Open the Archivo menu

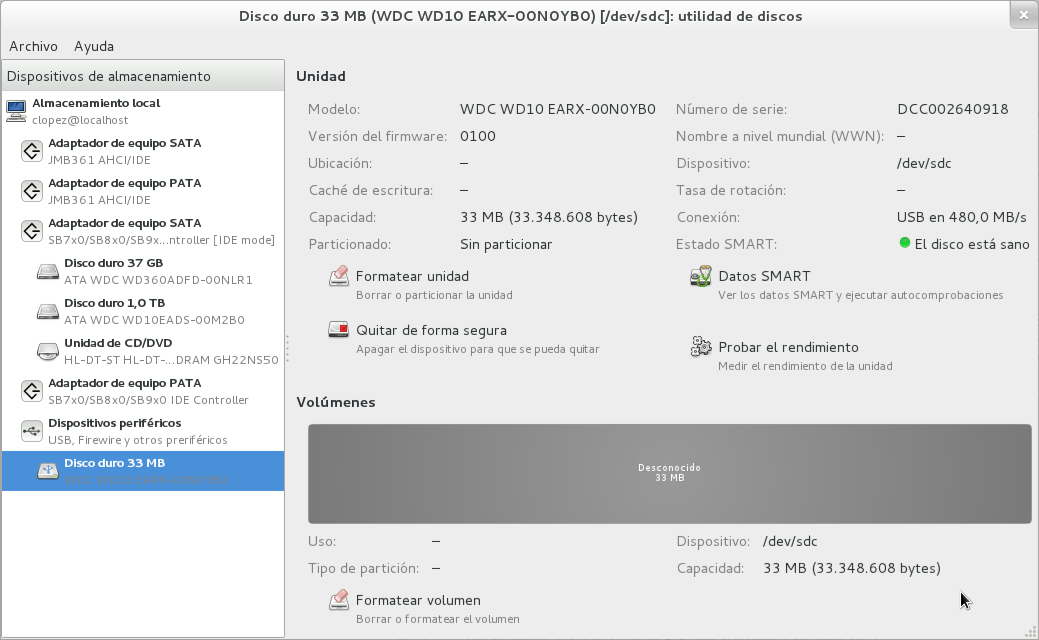click(33, 46)
